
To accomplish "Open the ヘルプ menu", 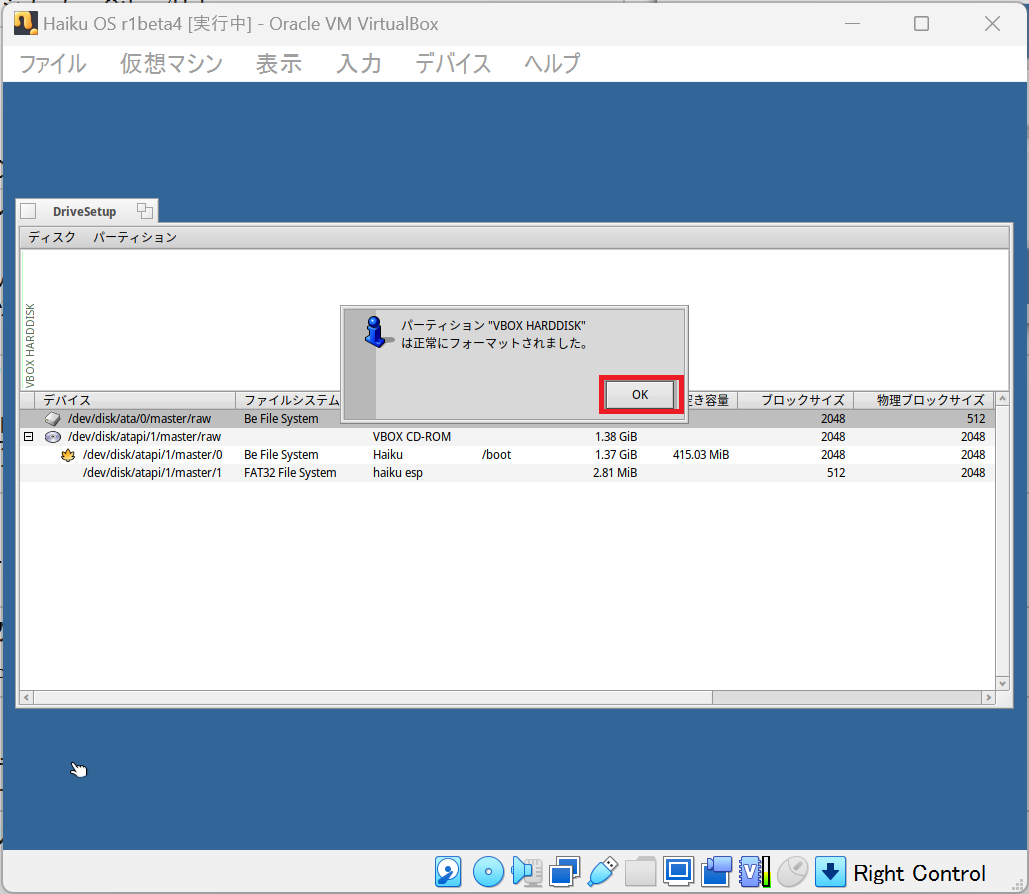I will tap(552, 64).
